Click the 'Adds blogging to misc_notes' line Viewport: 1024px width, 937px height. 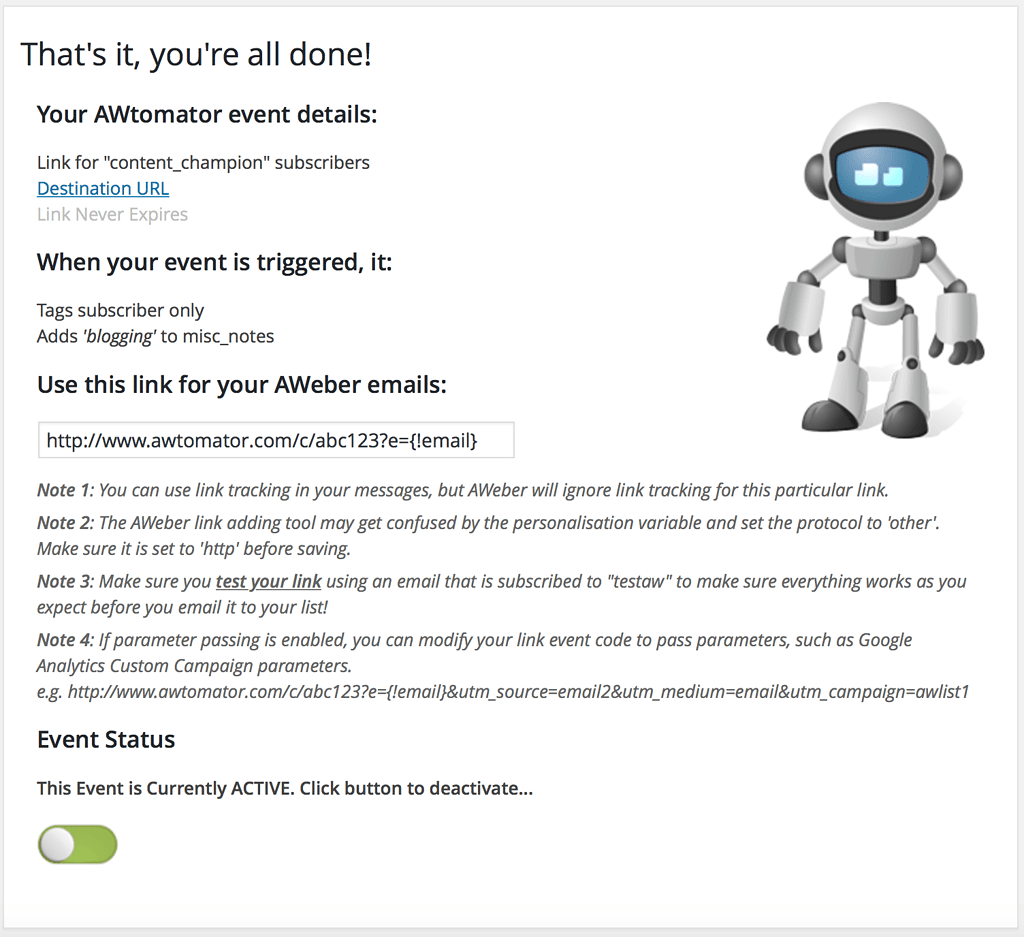coord(155,336)
